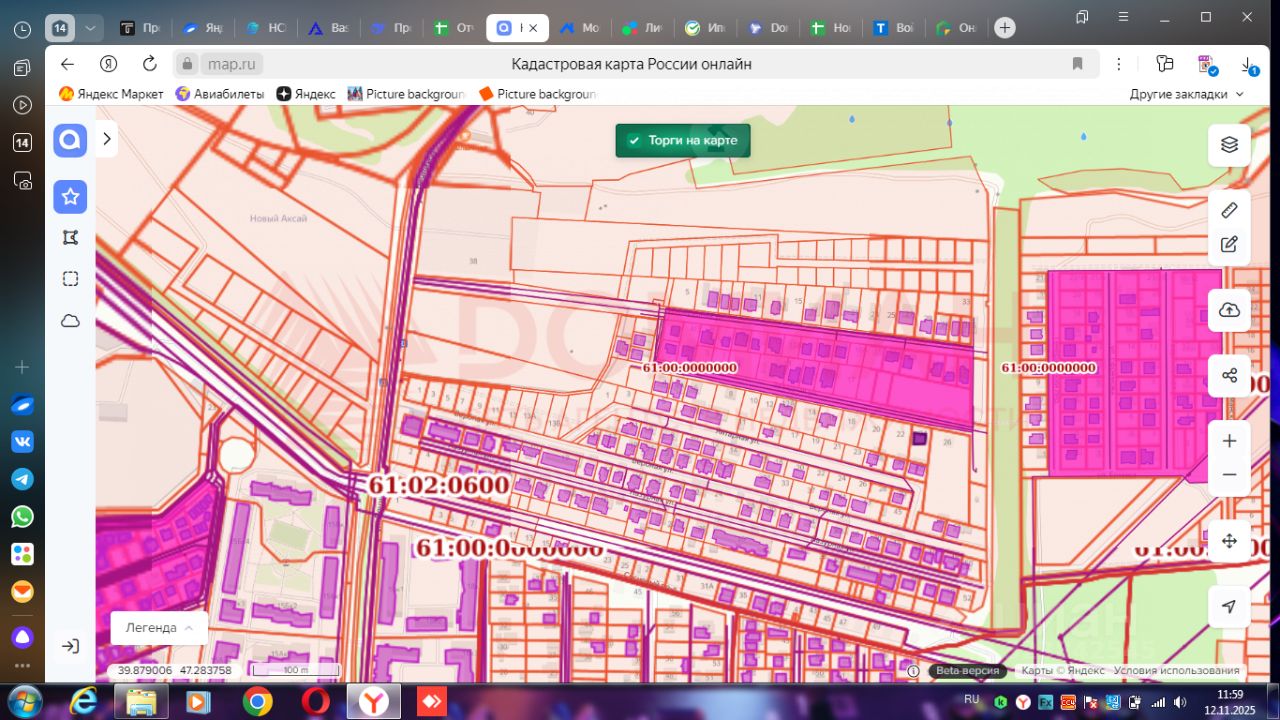
Task: Select the ruler measurement tool
Action: (1229, 210)
